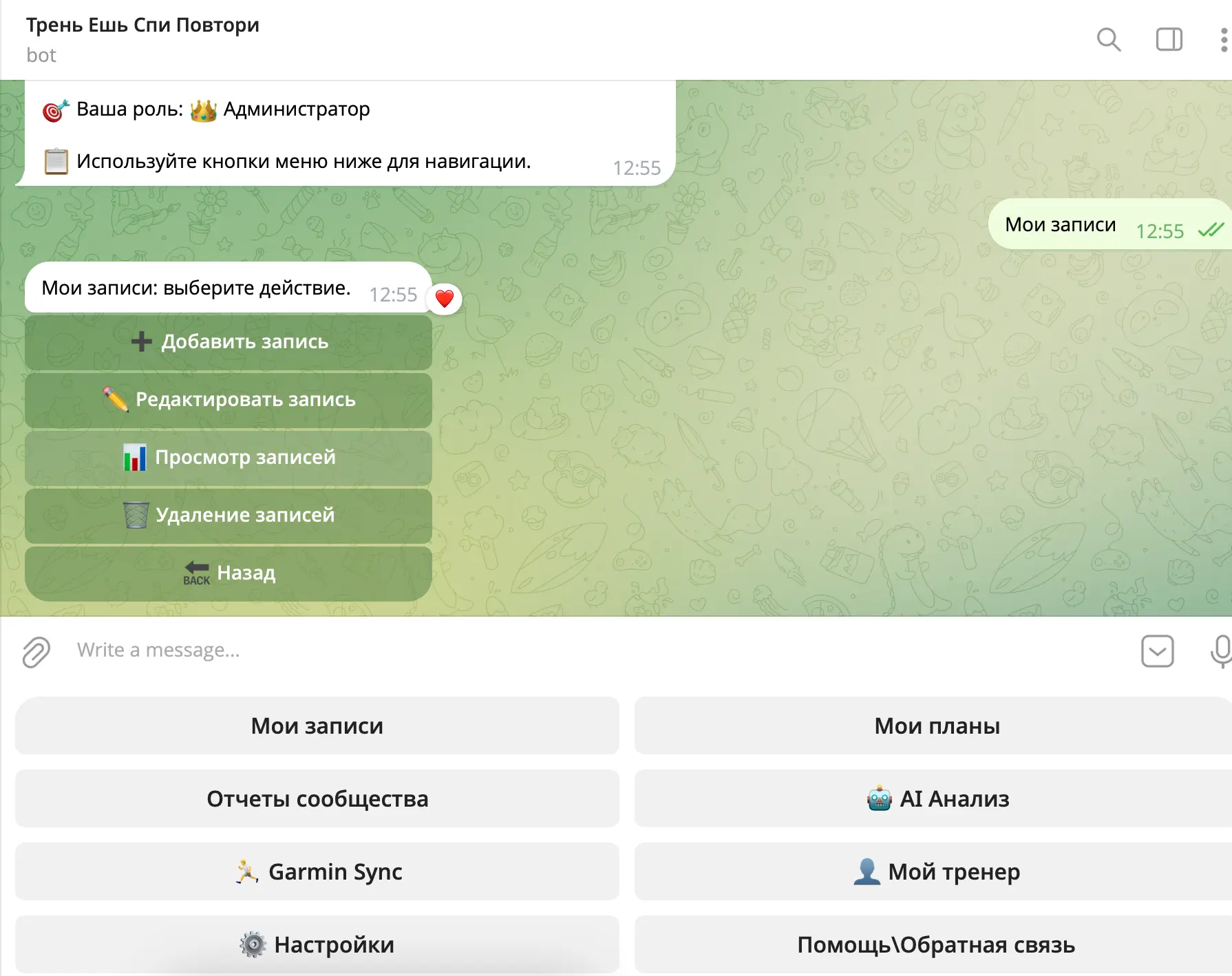Screen dimensions: 1232x976
Task: Click the chat title 'Трень Ешь Спи Повтори'
Action: point(142,25)
